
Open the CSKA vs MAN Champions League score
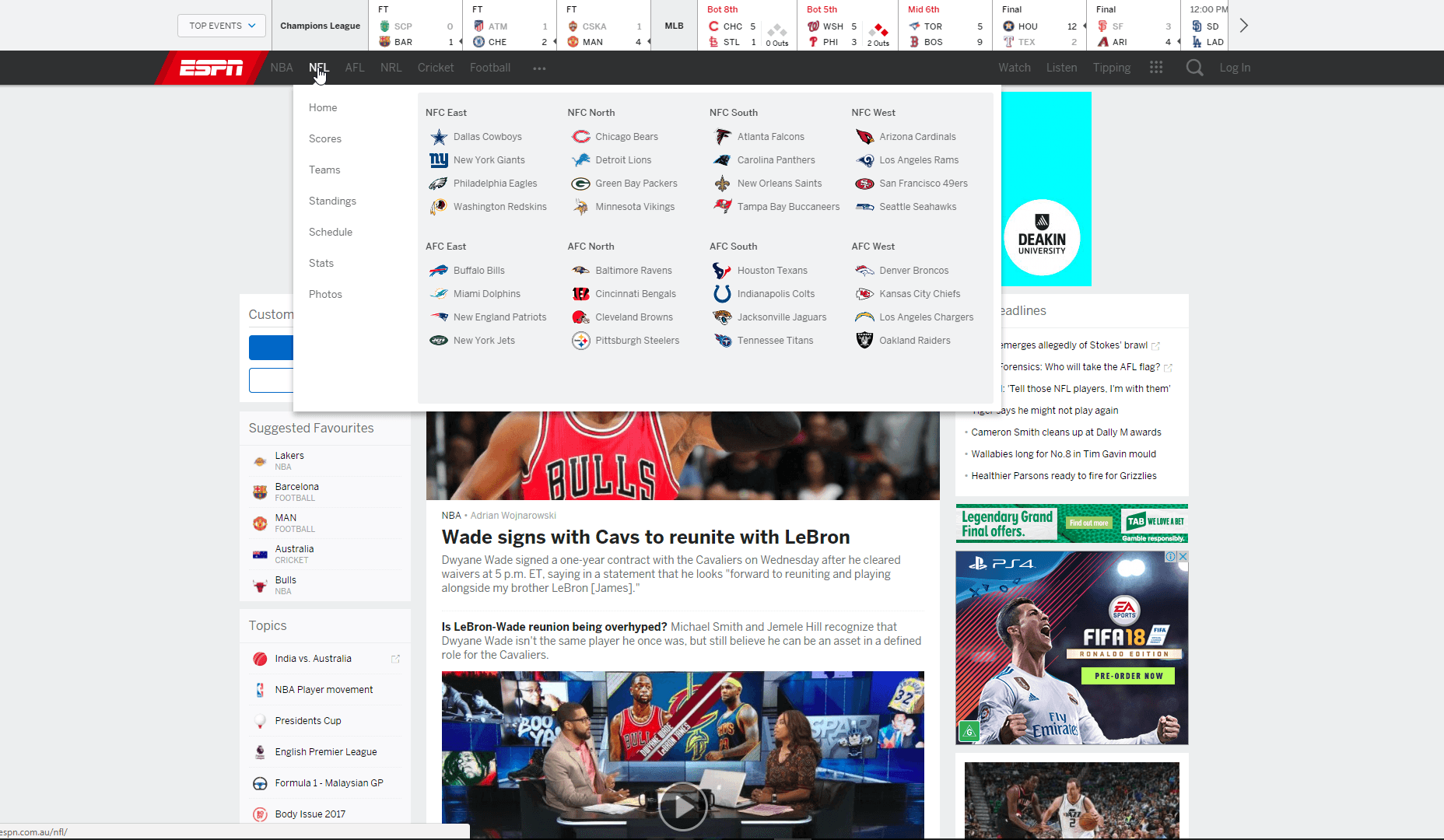(x=604, y=26)
